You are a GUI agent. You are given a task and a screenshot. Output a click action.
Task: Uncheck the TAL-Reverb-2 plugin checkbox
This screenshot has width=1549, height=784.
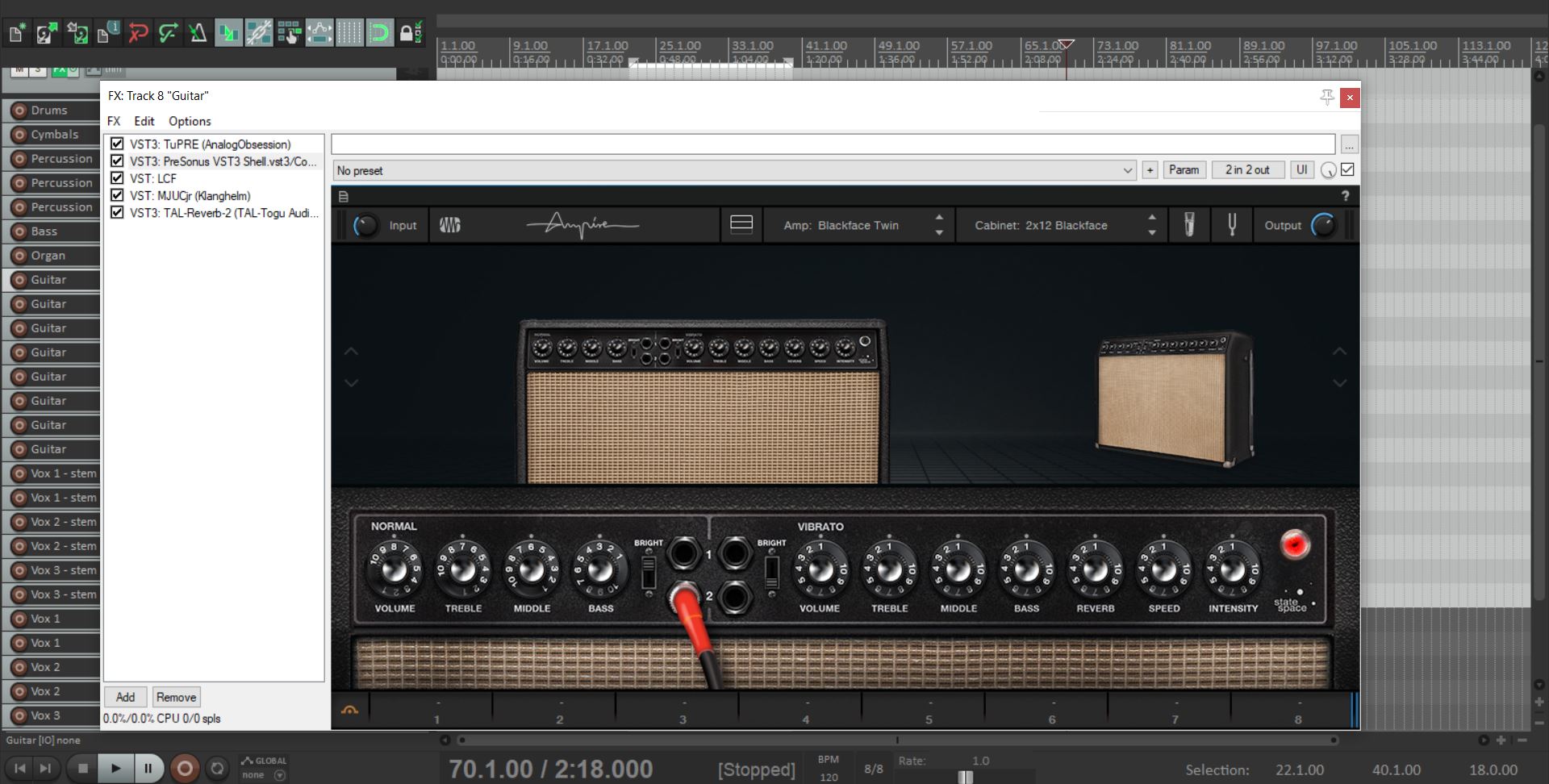pyautogui.click(x=117, y=212)
